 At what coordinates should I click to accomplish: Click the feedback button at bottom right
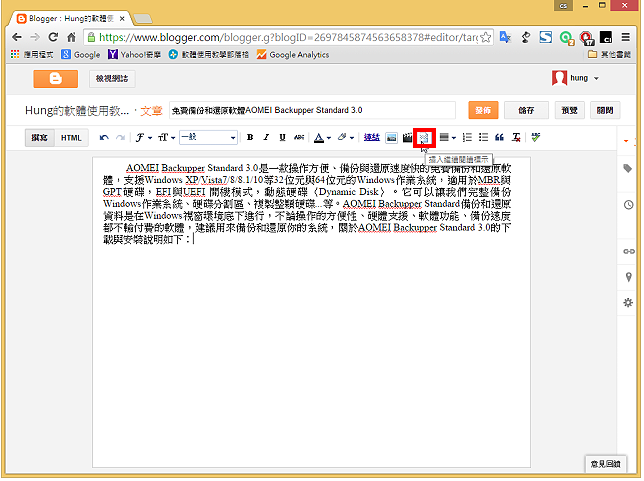605,464
